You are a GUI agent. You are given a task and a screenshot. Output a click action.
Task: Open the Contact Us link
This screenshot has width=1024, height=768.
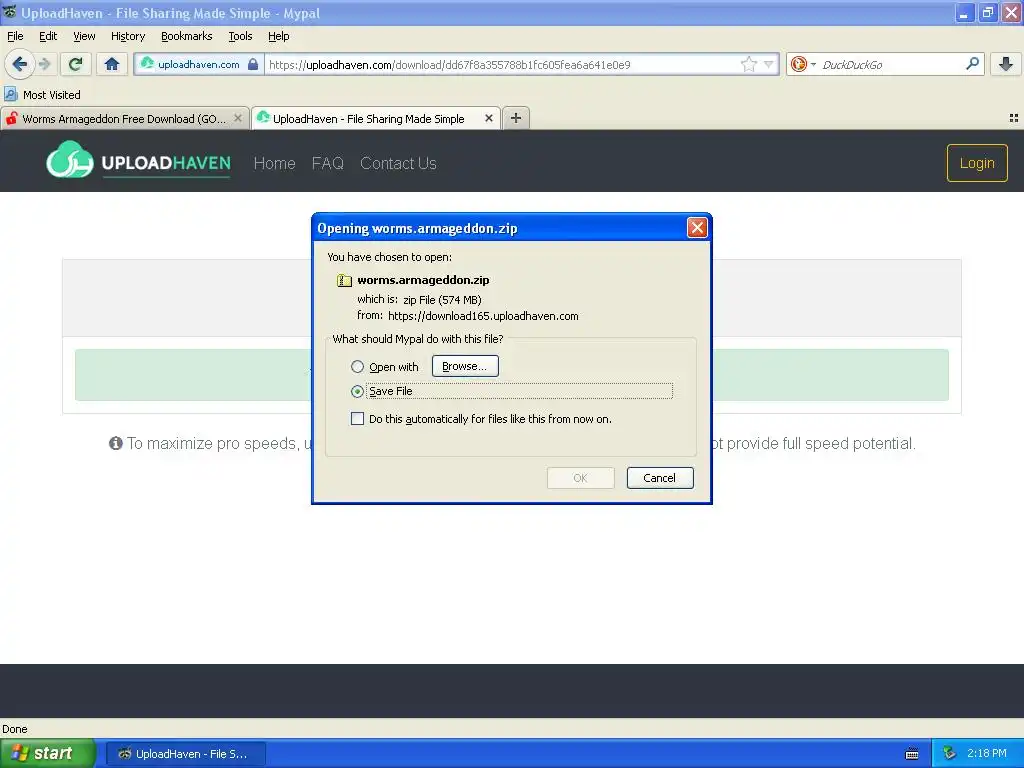pyautogui.click(x=398, y=163)
